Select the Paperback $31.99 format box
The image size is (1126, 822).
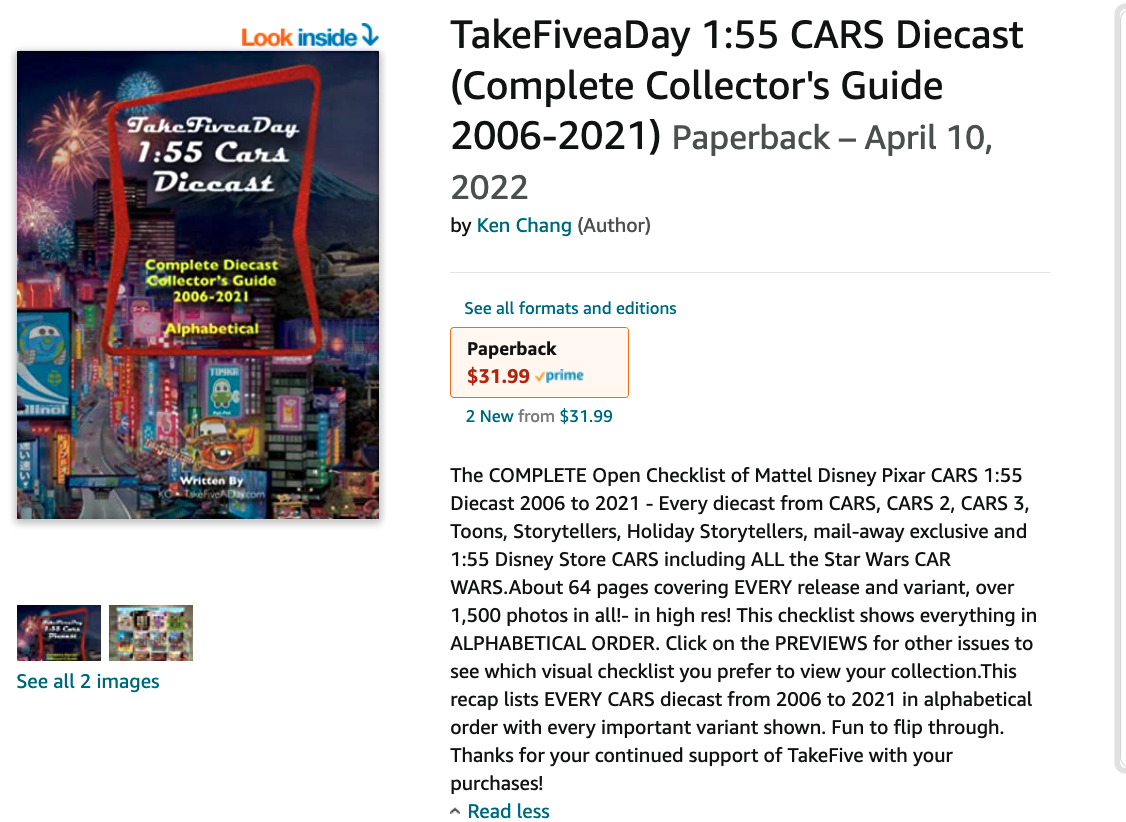539,363
